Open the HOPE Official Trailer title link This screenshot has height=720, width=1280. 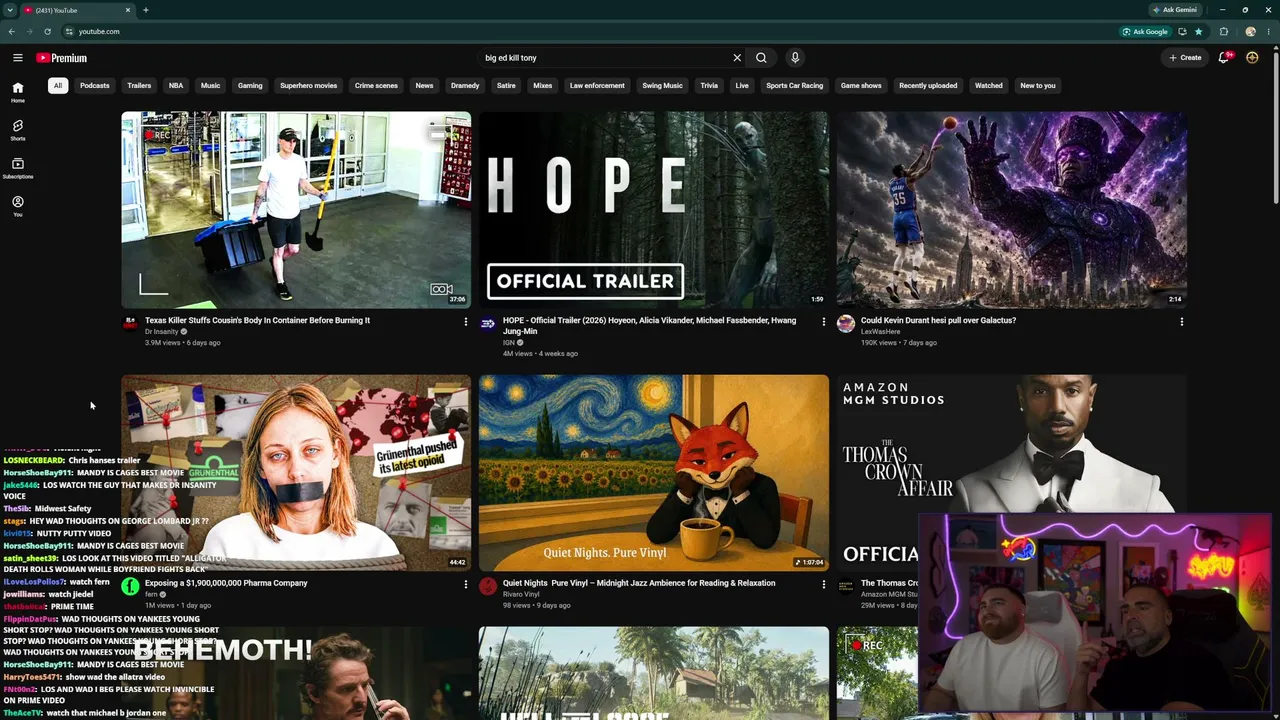pyautogui.click(x=650, y=325)
